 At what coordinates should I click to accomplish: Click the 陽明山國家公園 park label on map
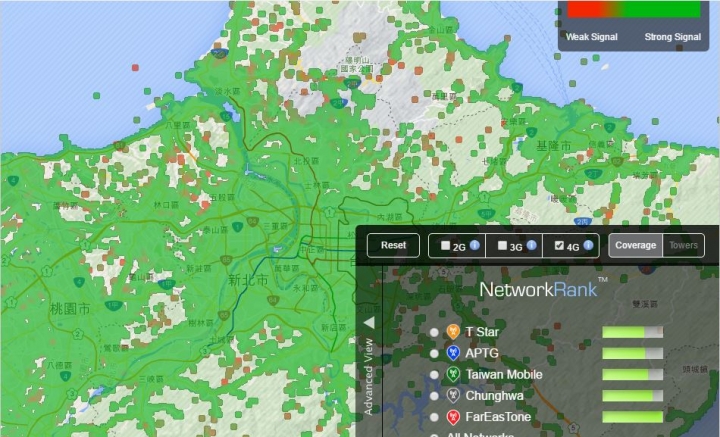357,64
